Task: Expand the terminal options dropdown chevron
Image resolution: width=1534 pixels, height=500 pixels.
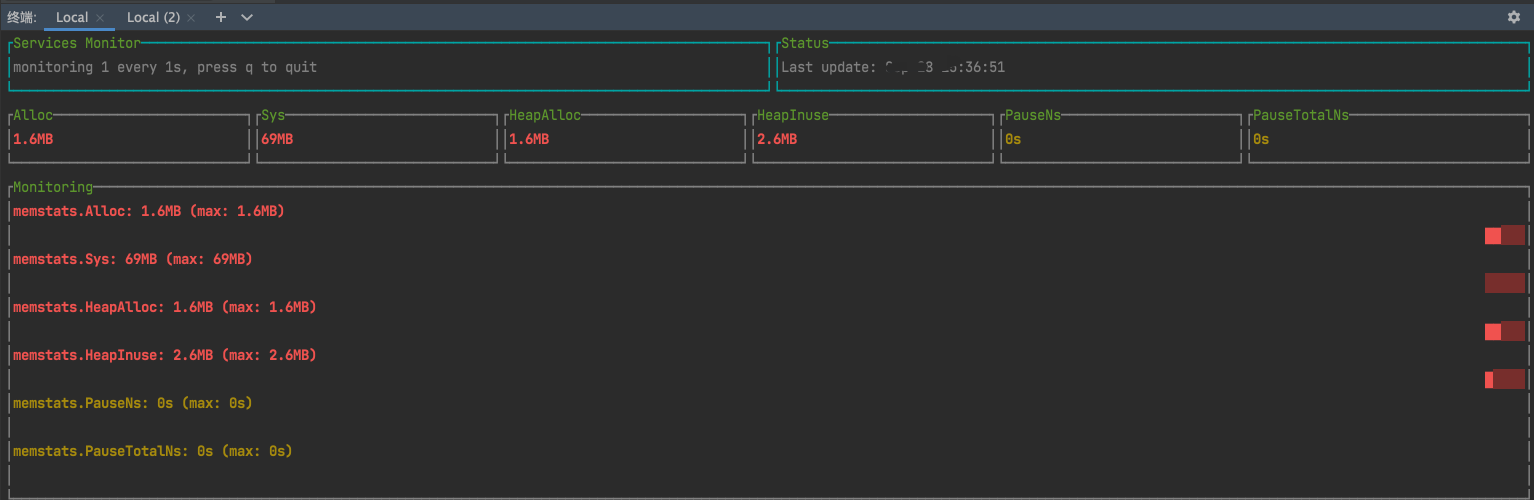Action: [x=247, y=17]
